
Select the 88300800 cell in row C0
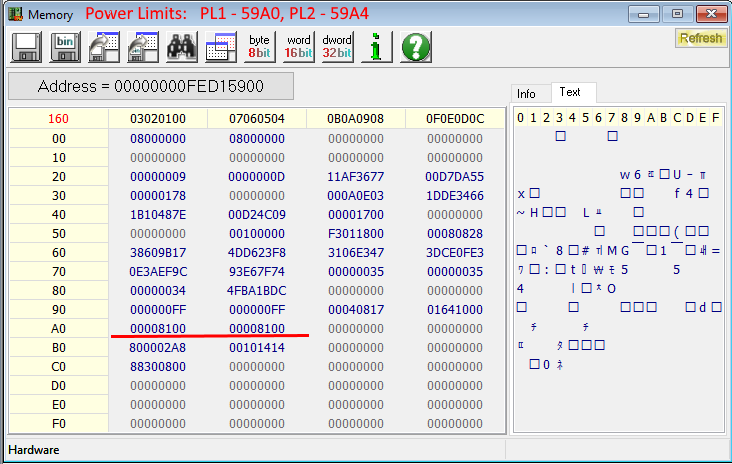[x=158, y=366]
